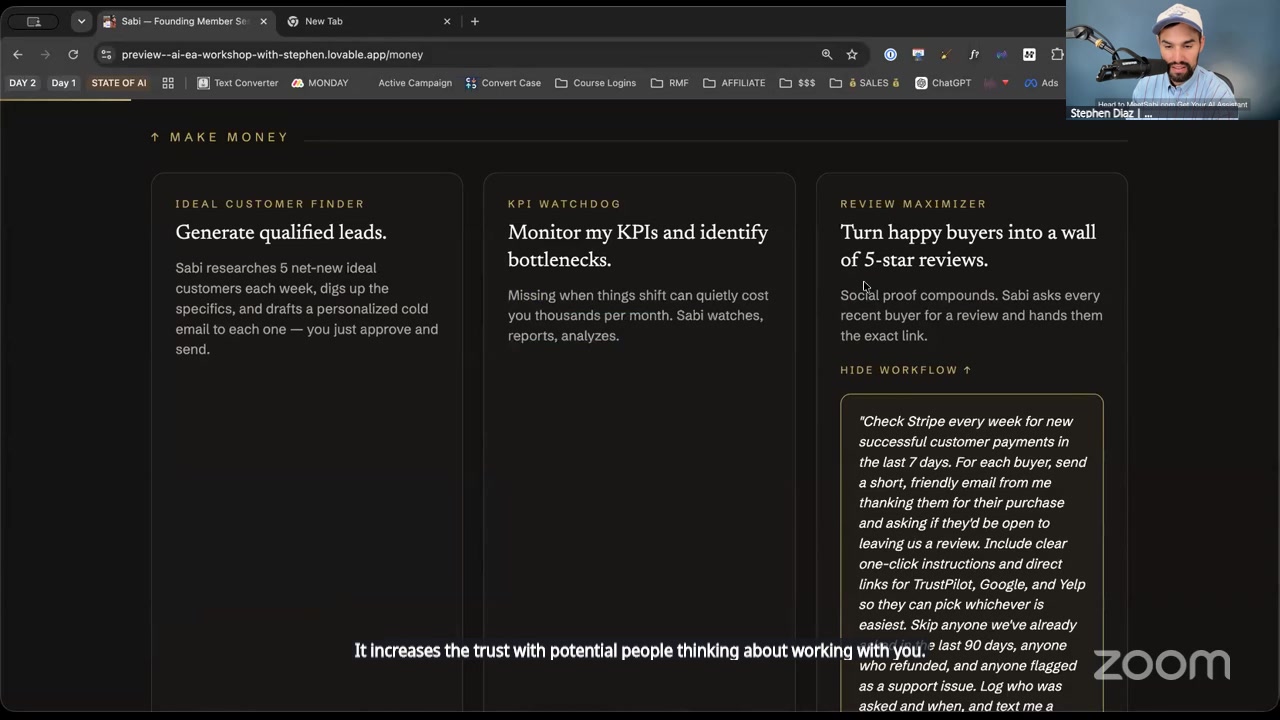Screen dimensions: 1280x720
Task: Open the tab search dropdown arrow
Action: (x=82, y=21)
